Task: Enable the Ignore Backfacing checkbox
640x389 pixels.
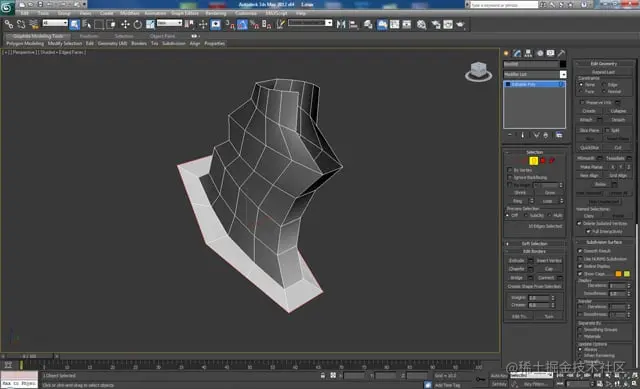Action: [x=509, y=178]
